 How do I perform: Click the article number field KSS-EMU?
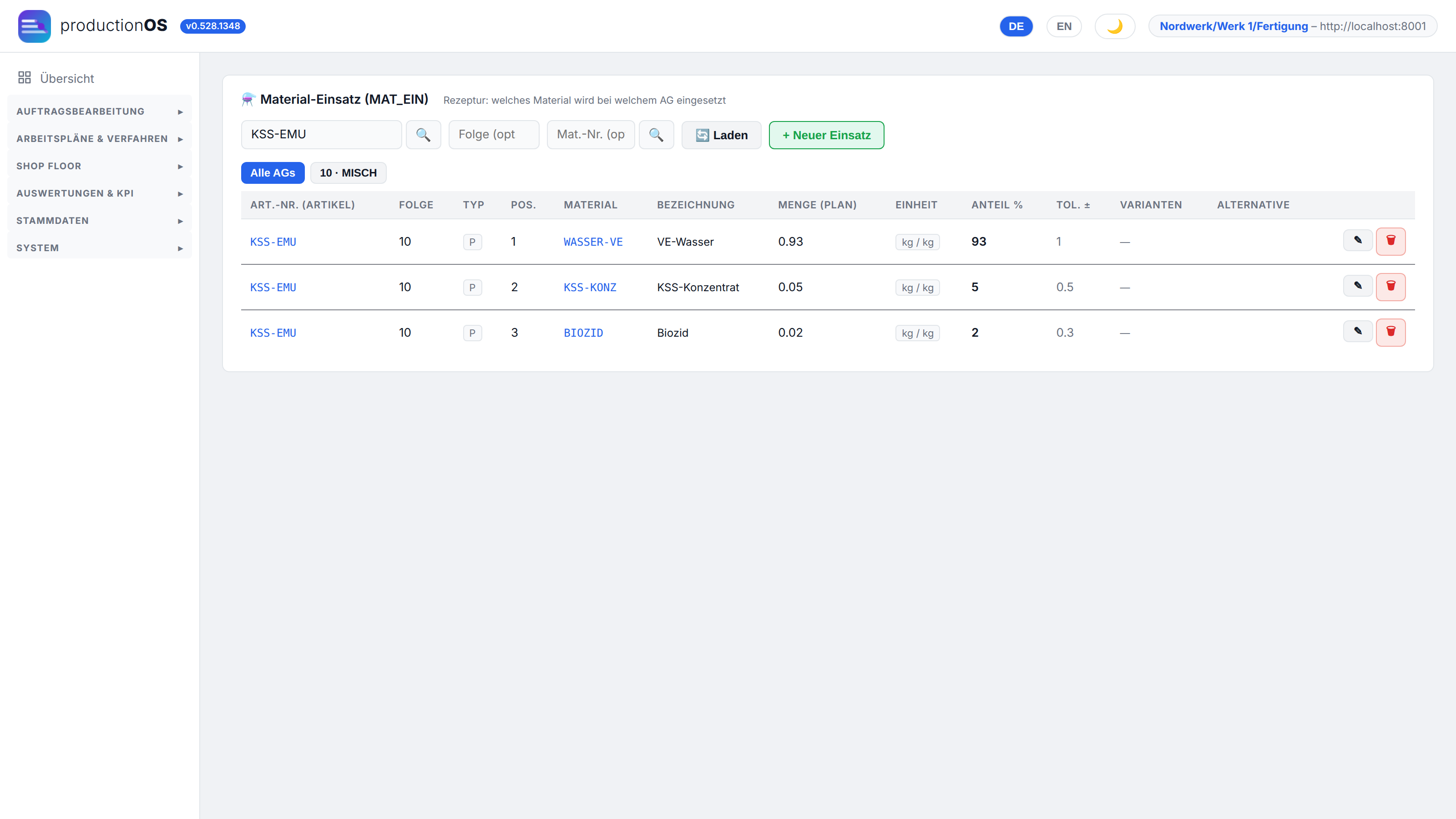tap(321, 135)
